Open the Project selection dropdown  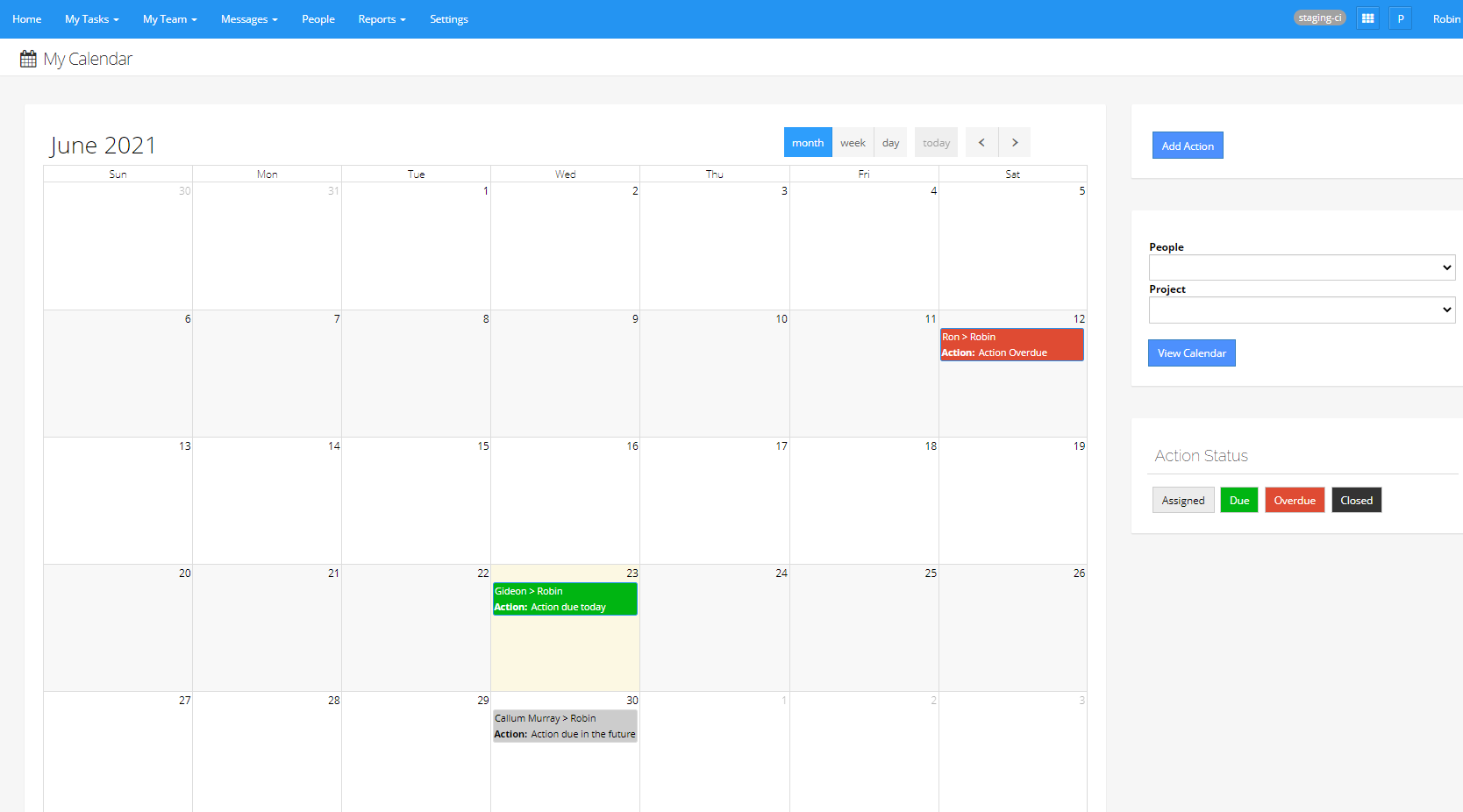[1301, 310]
